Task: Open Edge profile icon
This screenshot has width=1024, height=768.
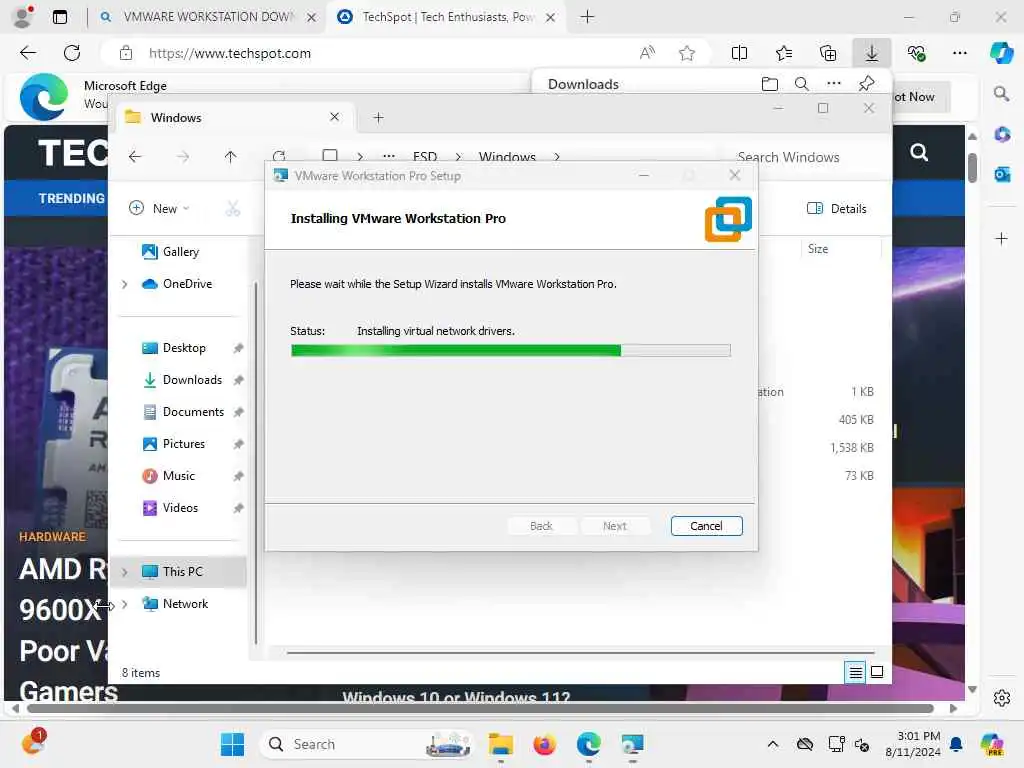Action: click(x=23, y=17)
